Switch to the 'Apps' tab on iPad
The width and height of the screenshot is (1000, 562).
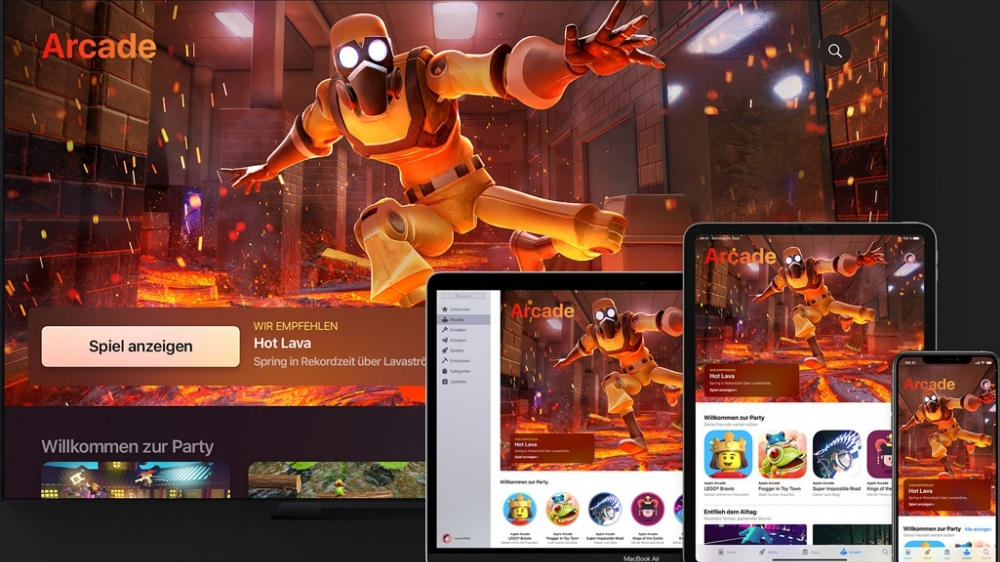click(811, 552)
